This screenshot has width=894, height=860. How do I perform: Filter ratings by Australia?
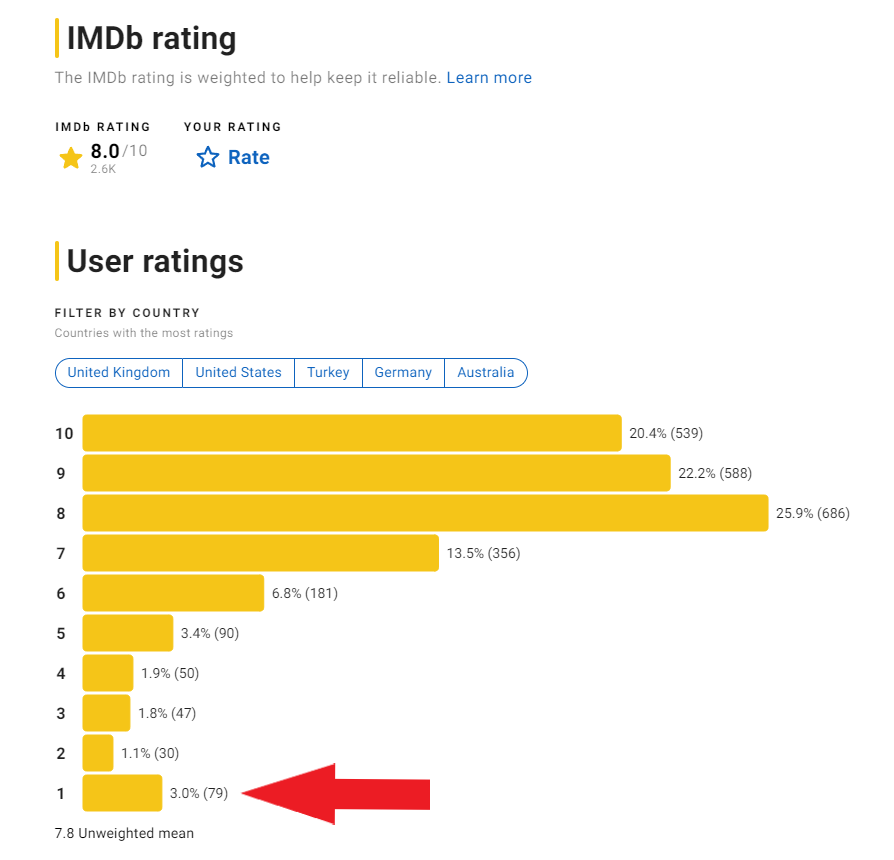pos(486,373)
